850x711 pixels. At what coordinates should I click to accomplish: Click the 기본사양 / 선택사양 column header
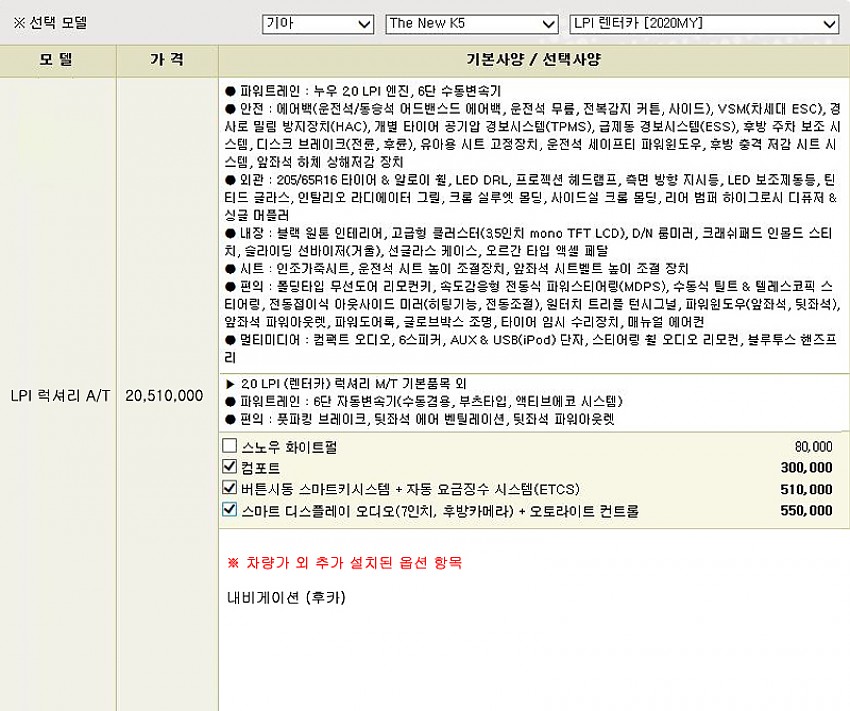click(x=533, y=60)
